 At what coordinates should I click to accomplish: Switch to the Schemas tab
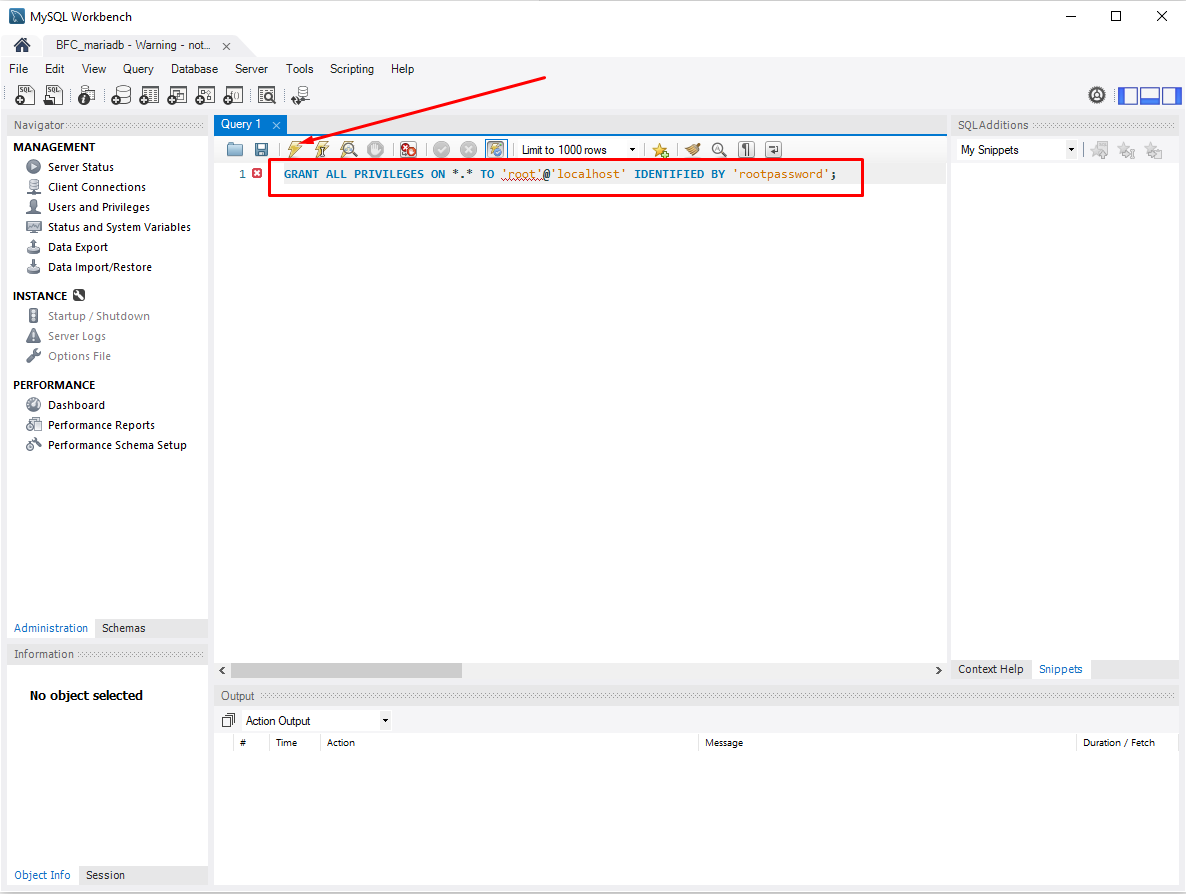click(123, 628)
